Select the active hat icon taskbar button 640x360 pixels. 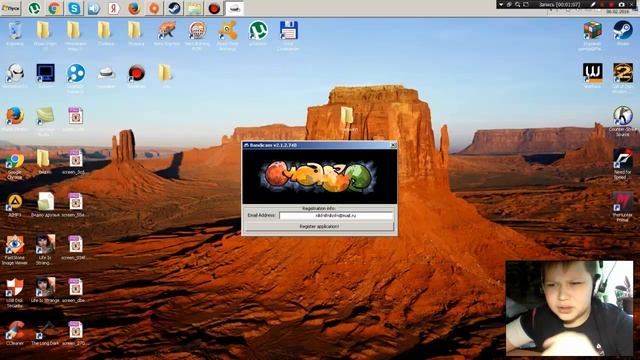pyautogui.click(x=234, y=8)
